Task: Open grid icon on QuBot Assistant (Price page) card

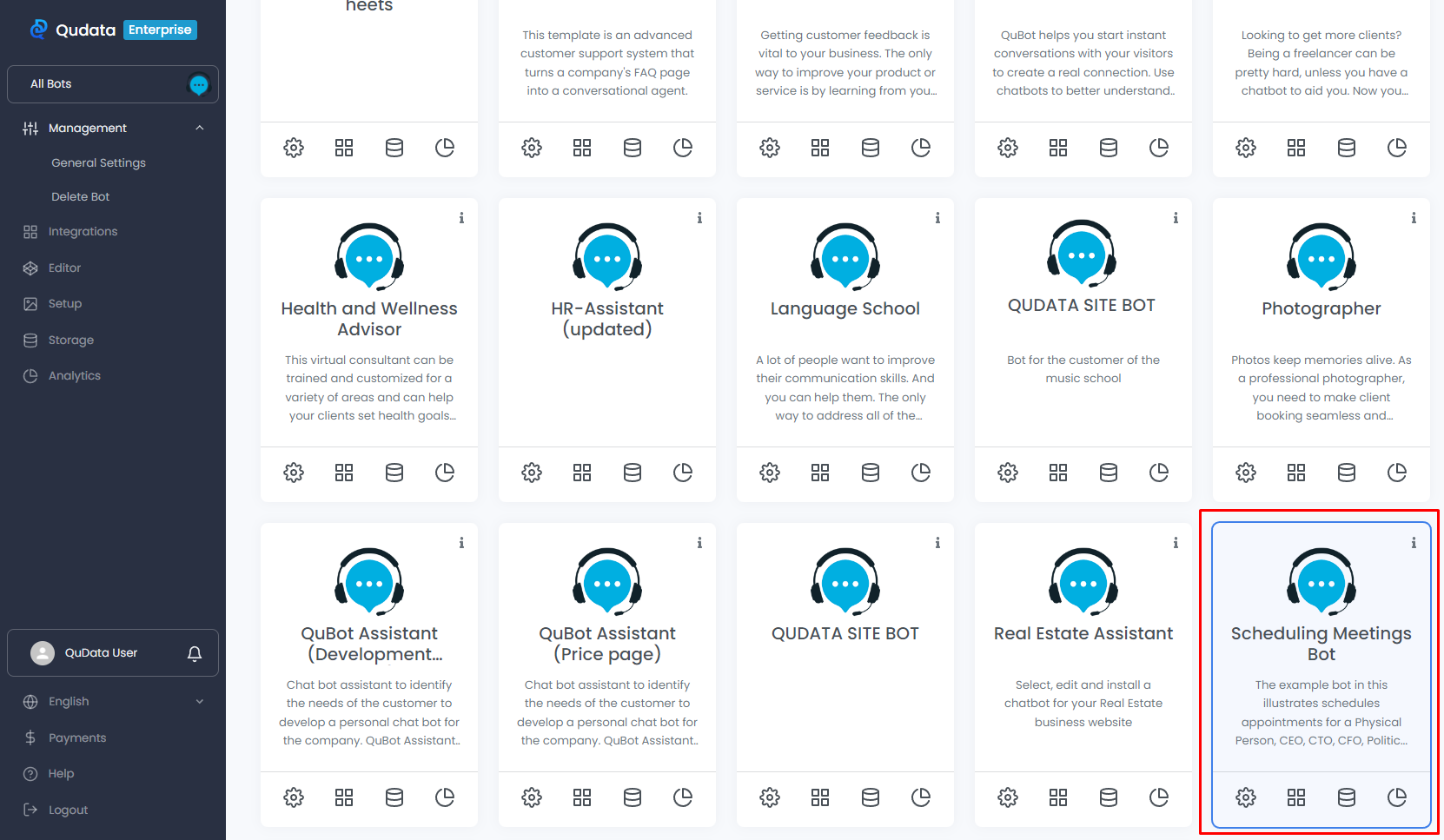Action: 582,797
